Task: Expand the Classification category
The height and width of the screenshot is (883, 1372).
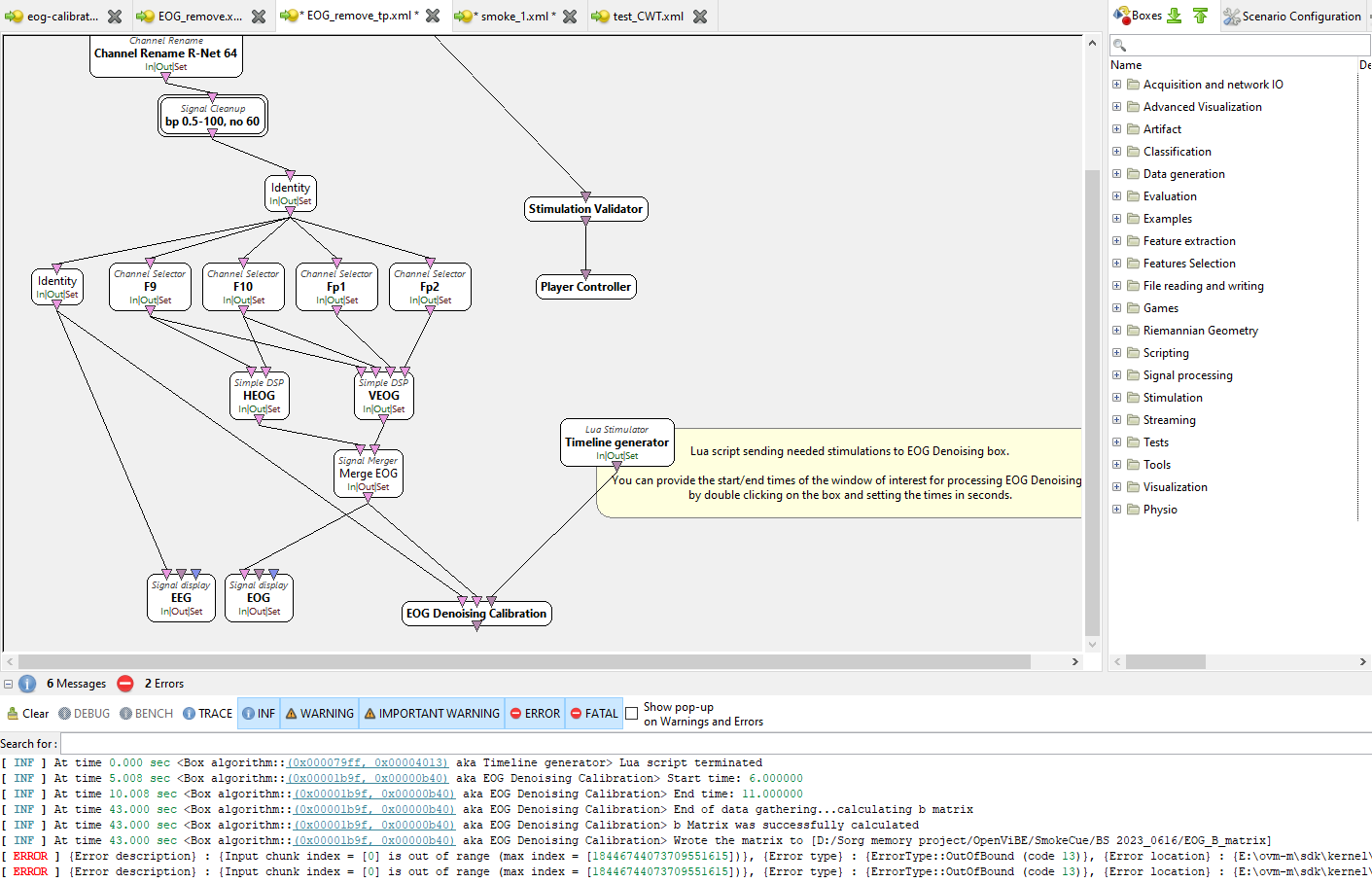Action: (x=1116, y=152)
